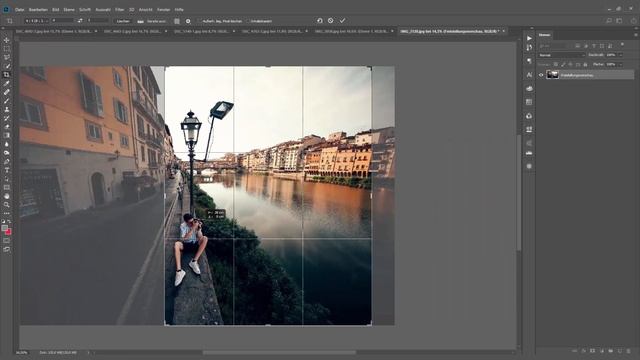Select the Spot Healing Brush tool
640x360 pixels.
(7, 92)
